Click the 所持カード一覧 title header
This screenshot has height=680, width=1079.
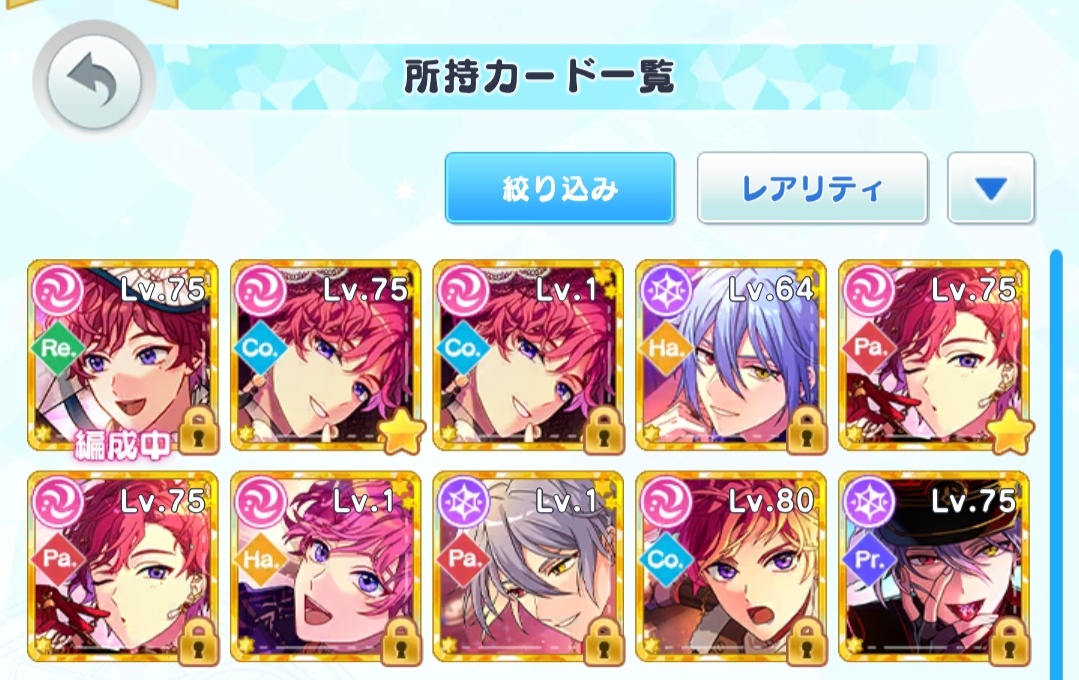pos(539,76)
